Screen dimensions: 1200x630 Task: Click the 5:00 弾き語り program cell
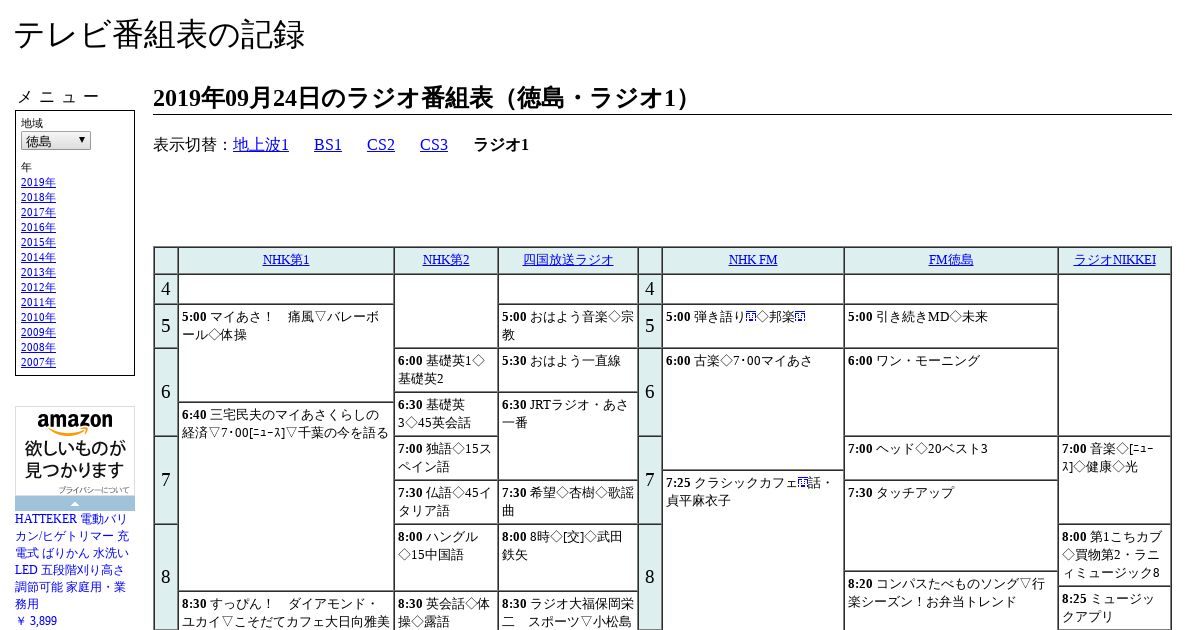click(753, 326)
